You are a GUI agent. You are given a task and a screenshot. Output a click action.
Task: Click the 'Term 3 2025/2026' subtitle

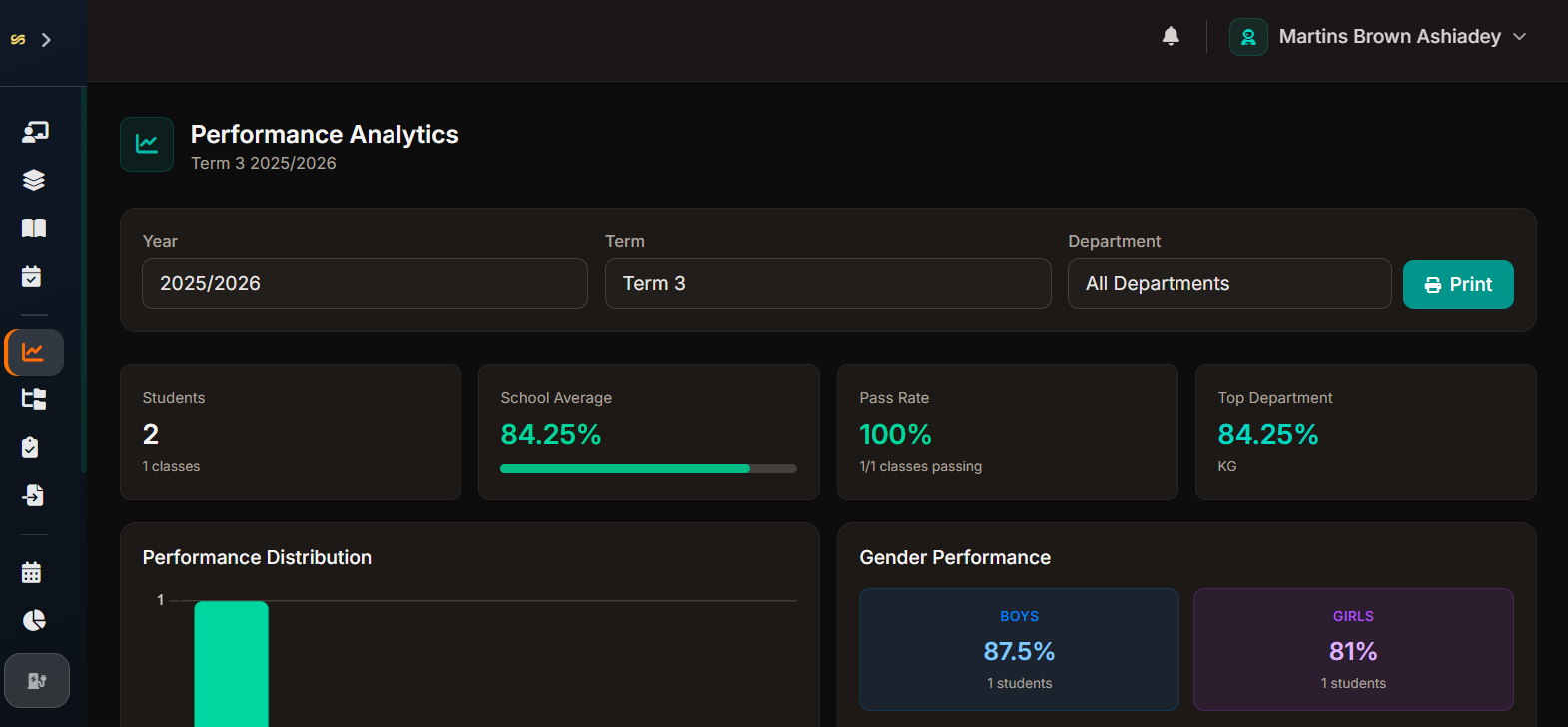point(264,163)
